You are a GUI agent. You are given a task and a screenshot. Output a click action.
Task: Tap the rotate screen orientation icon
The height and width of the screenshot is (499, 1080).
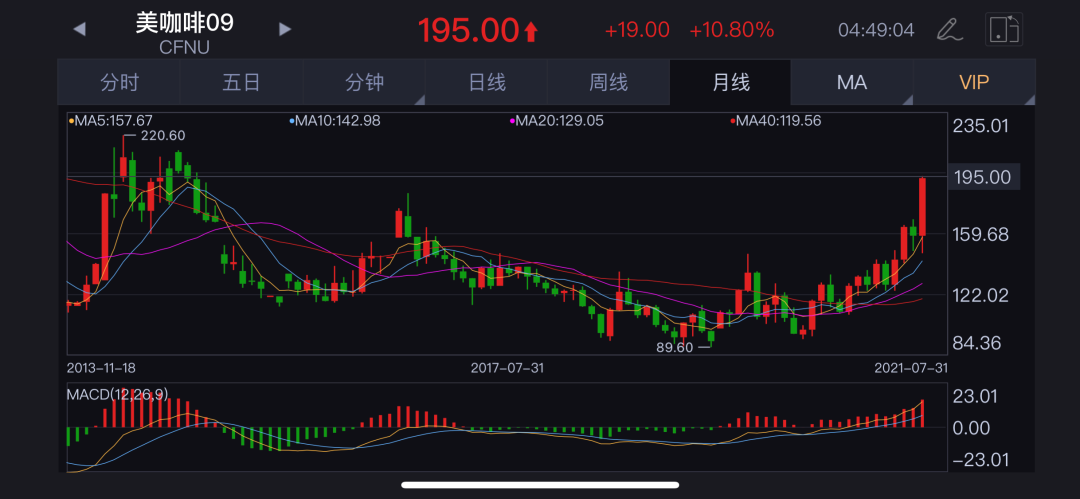1003,29
